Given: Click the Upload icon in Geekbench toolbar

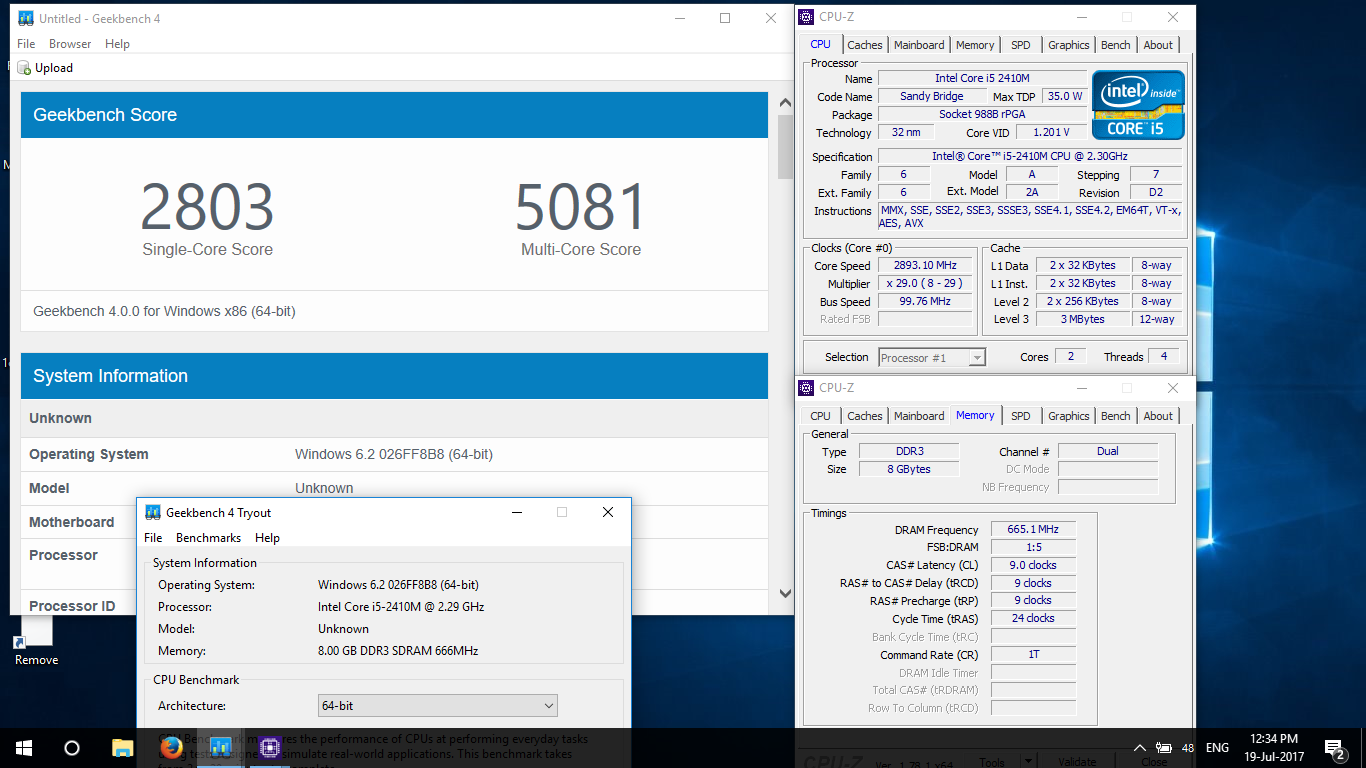Looking at the screenshot, I should coord(24,68).
